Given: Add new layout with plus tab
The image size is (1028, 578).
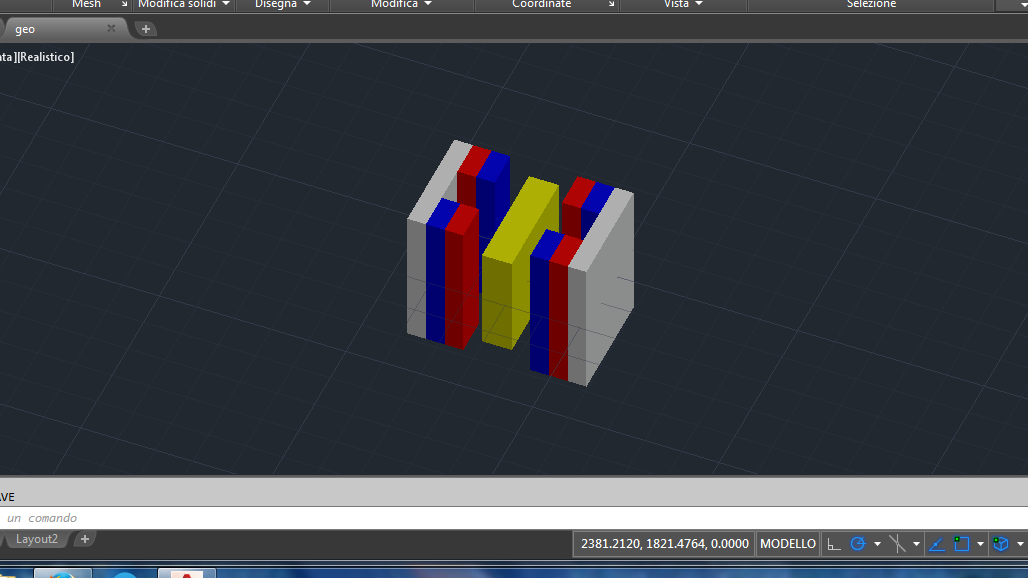Looking at the screenshot, I should (x=85, y=539).
